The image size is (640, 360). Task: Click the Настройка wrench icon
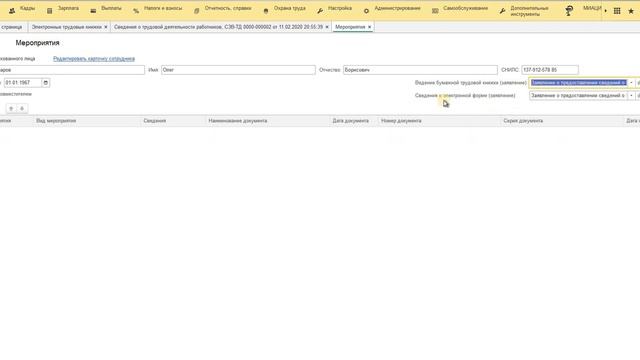click(x=320, y=11)
